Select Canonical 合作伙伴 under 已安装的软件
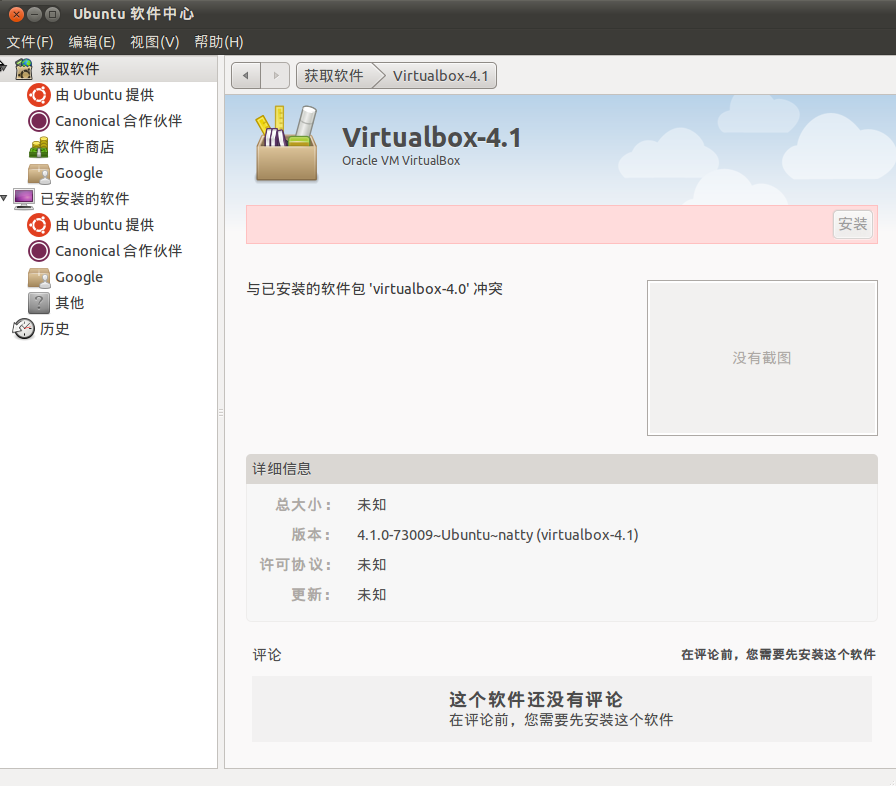The image size is (896, 786). 118,251
